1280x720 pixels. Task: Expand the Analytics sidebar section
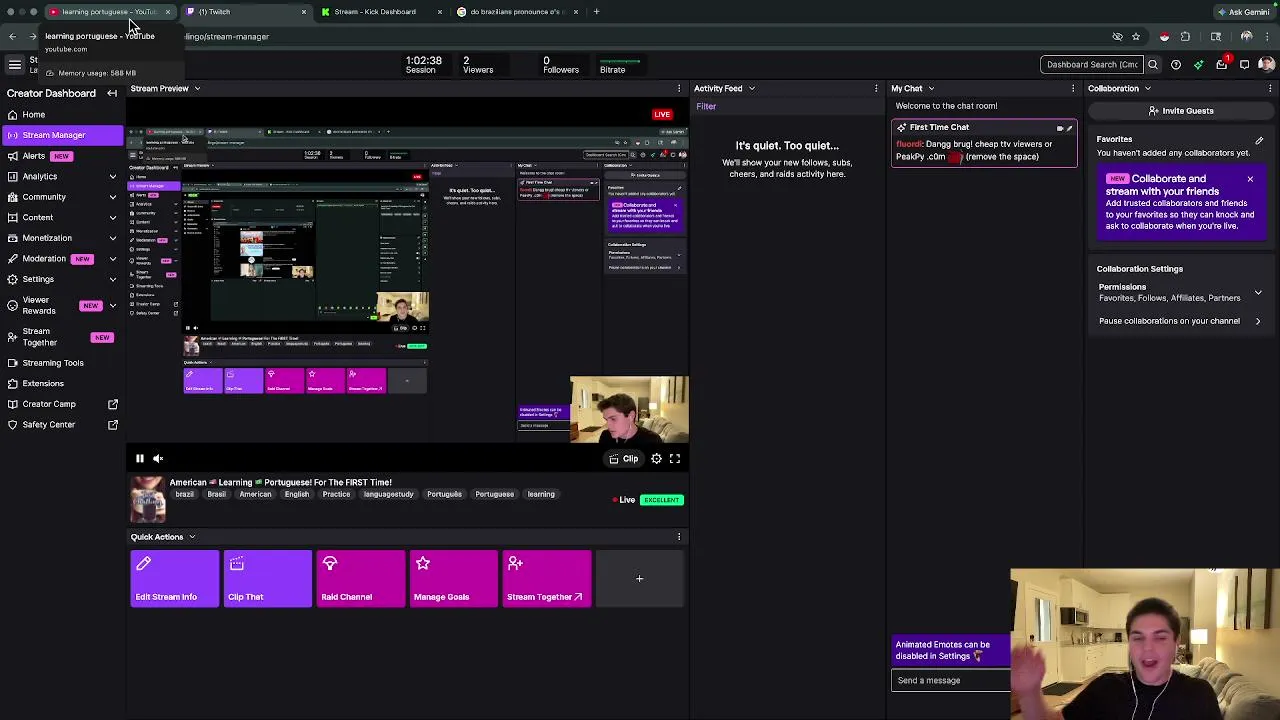(112, 177)
